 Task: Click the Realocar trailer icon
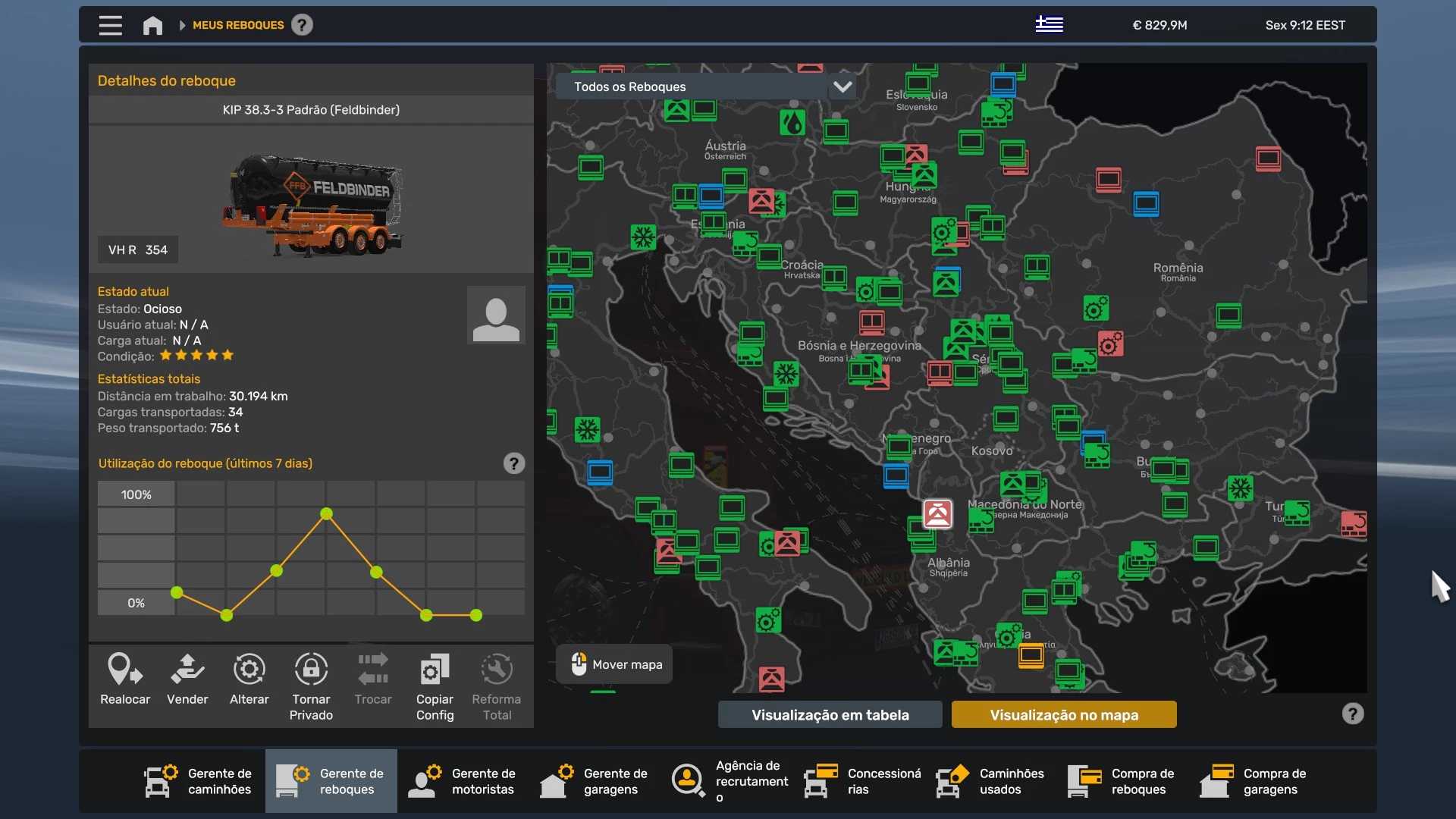[125, 670]
